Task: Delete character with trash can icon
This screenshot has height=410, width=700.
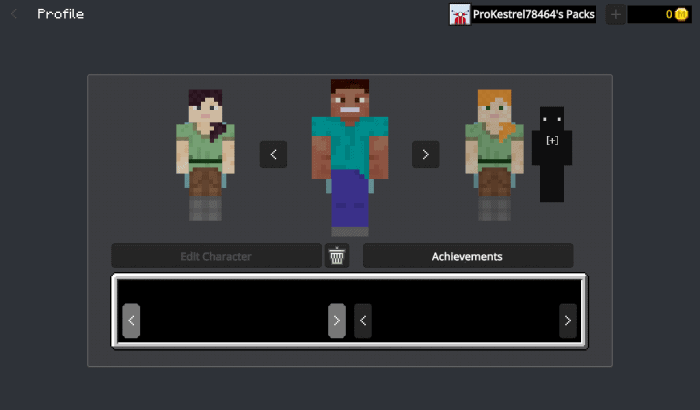Action: pyautogui.click(x=337, y=256)
